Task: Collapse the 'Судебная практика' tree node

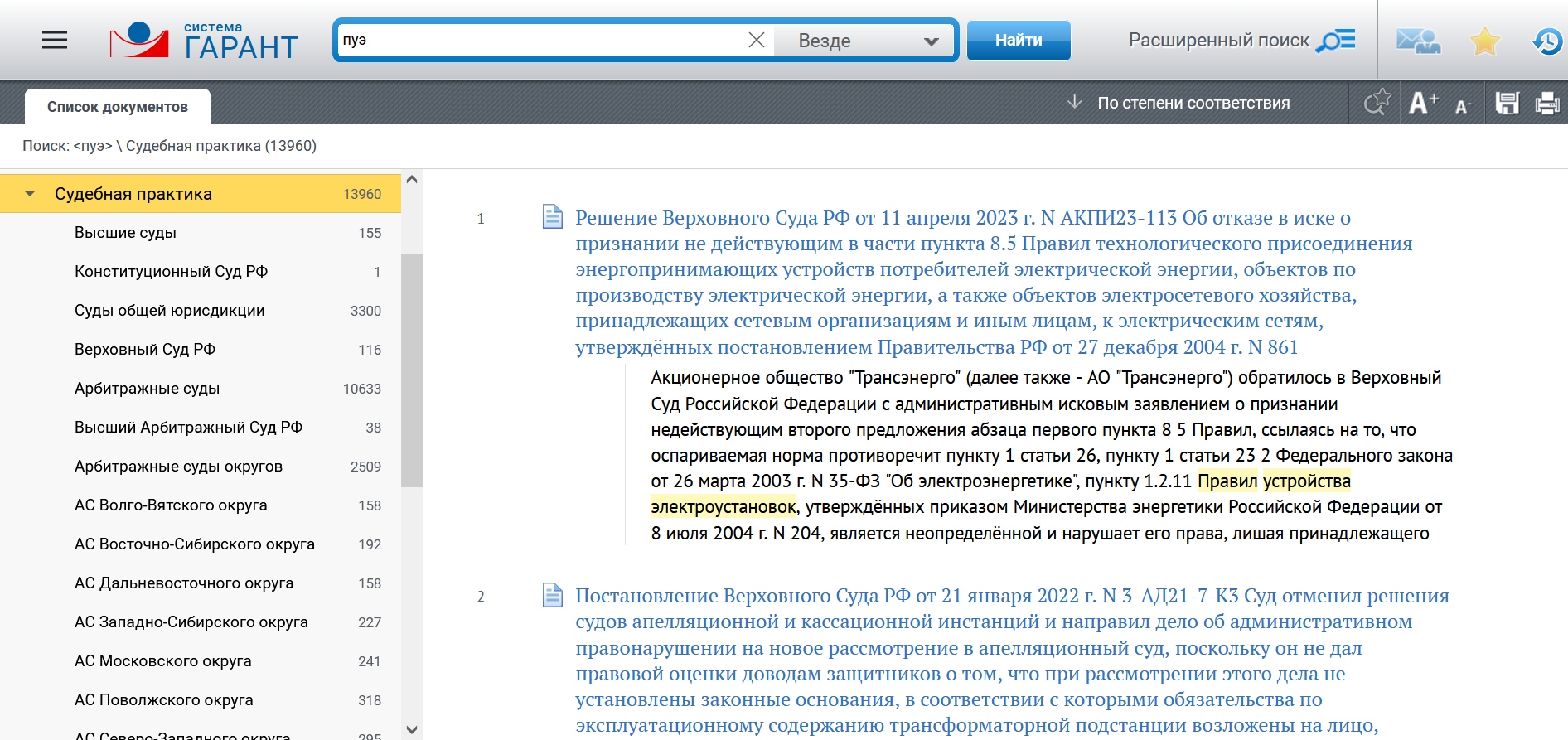Action: click(x=30, y=194)
